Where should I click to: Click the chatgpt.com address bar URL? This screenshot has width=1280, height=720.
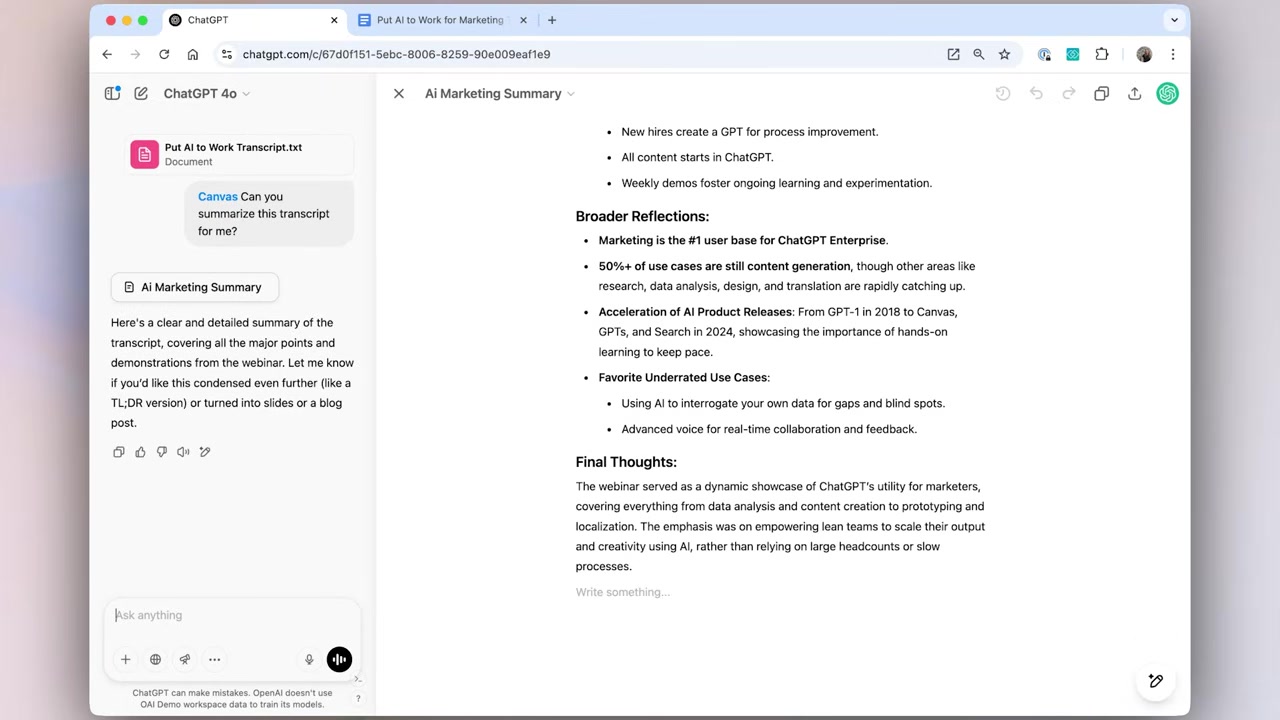tap(396, 54)
